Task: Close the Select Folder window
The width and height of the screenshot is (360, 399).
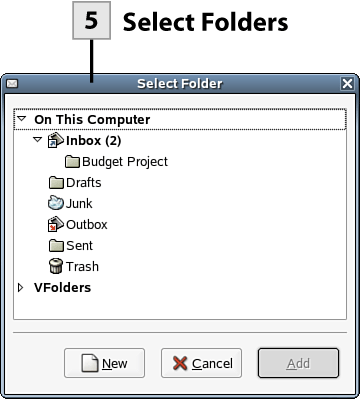Action: click(347, 83)
